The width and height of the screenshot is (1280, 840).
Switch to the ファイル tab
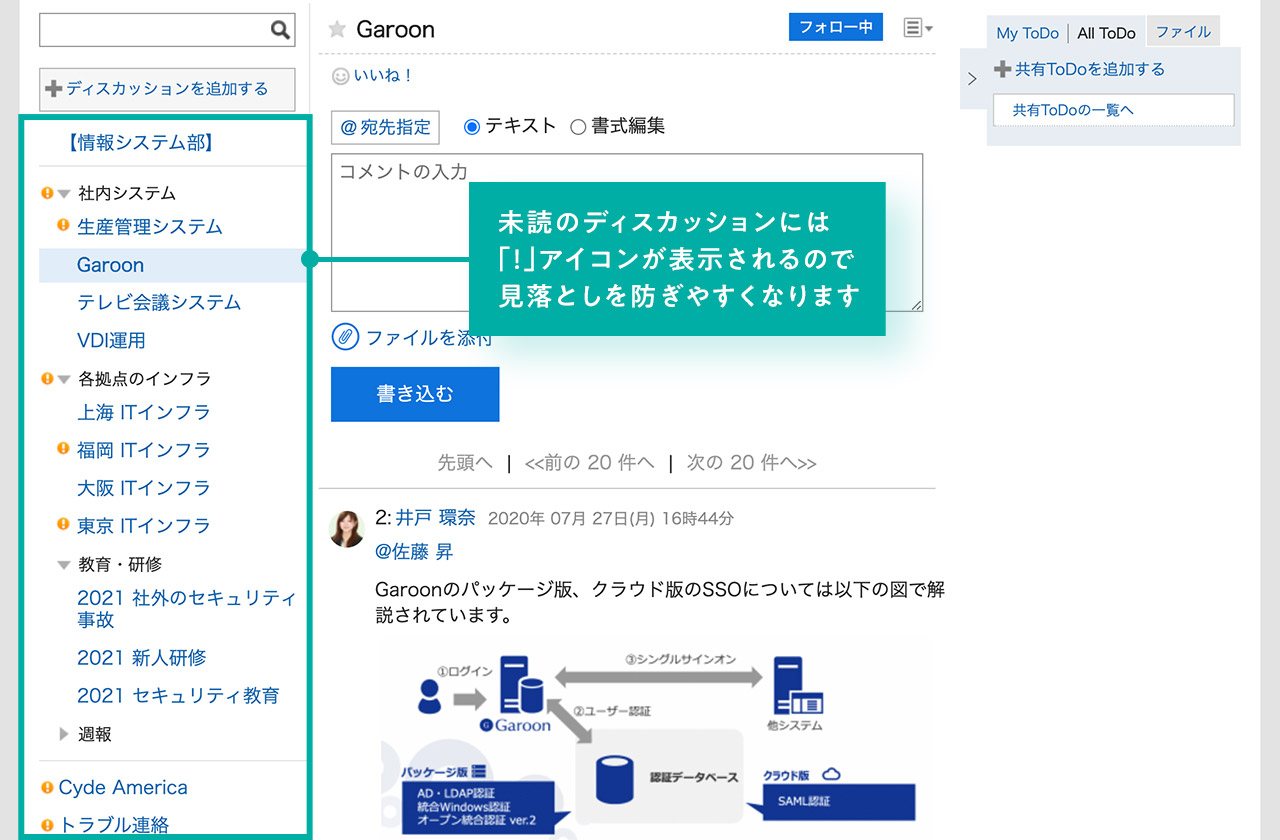(x=1183, y=32)
